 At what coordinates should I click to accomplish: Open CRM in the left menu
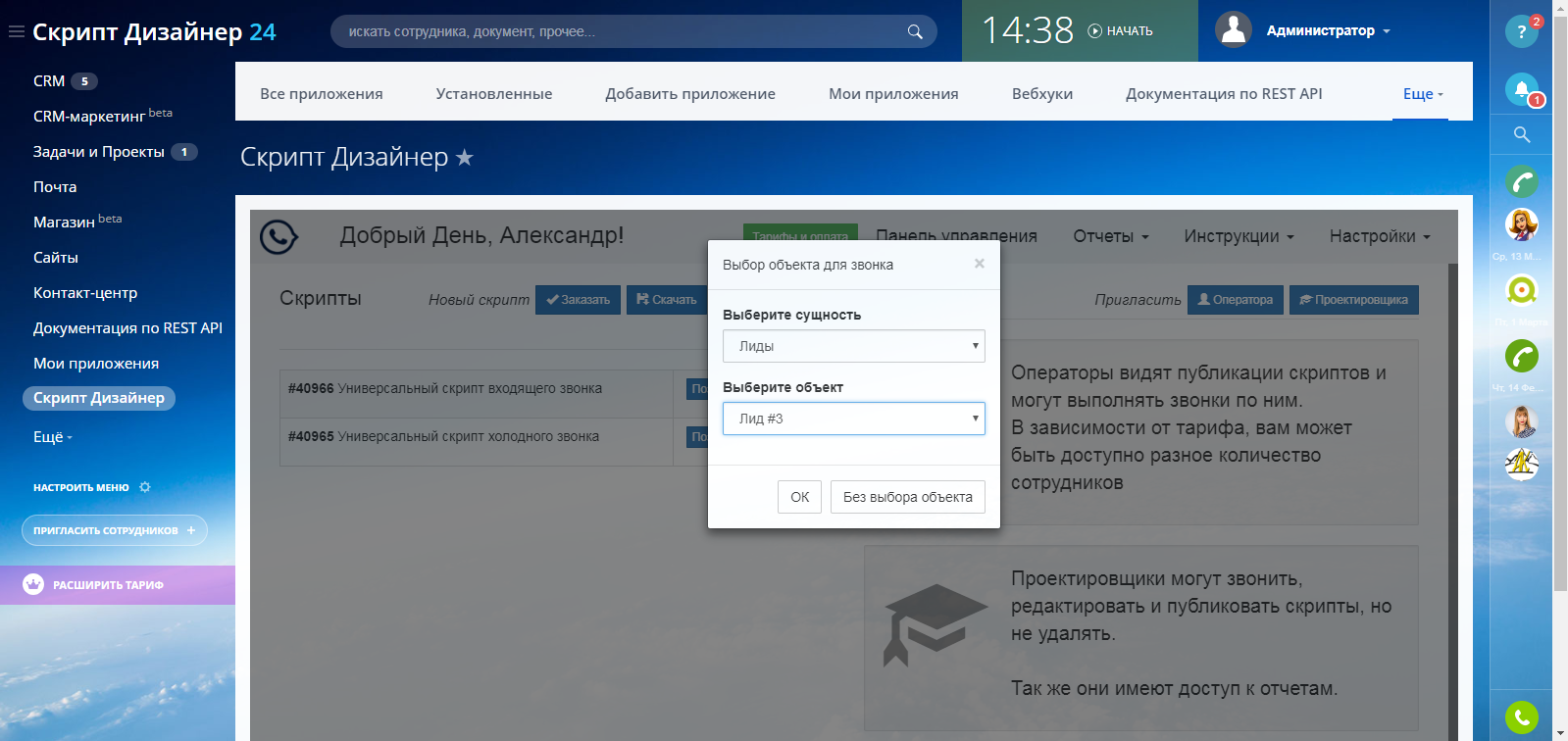tap(49, 81)
